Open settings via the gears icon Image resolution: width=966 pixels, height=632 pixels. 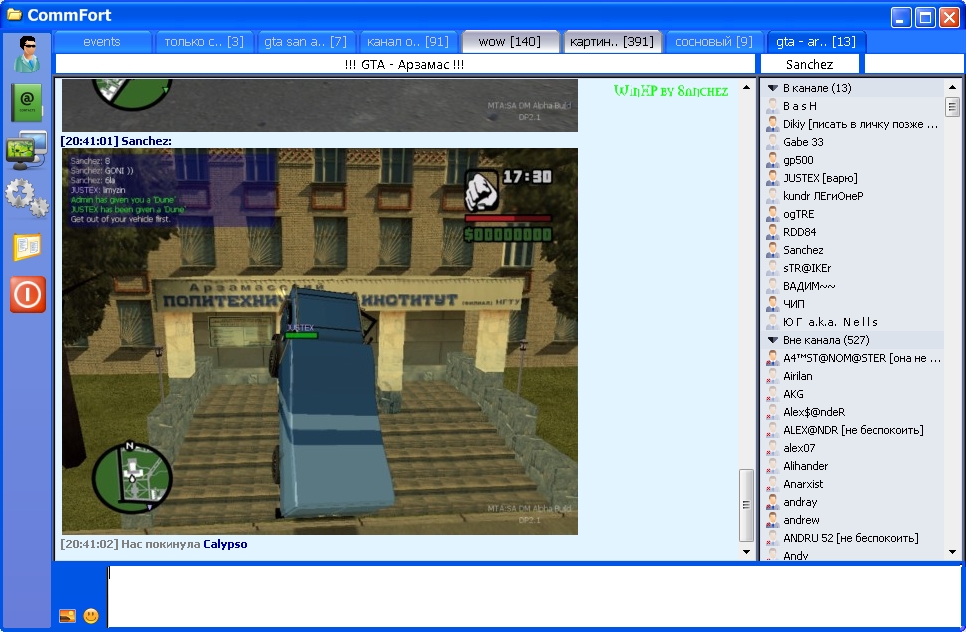click(27, 197)
